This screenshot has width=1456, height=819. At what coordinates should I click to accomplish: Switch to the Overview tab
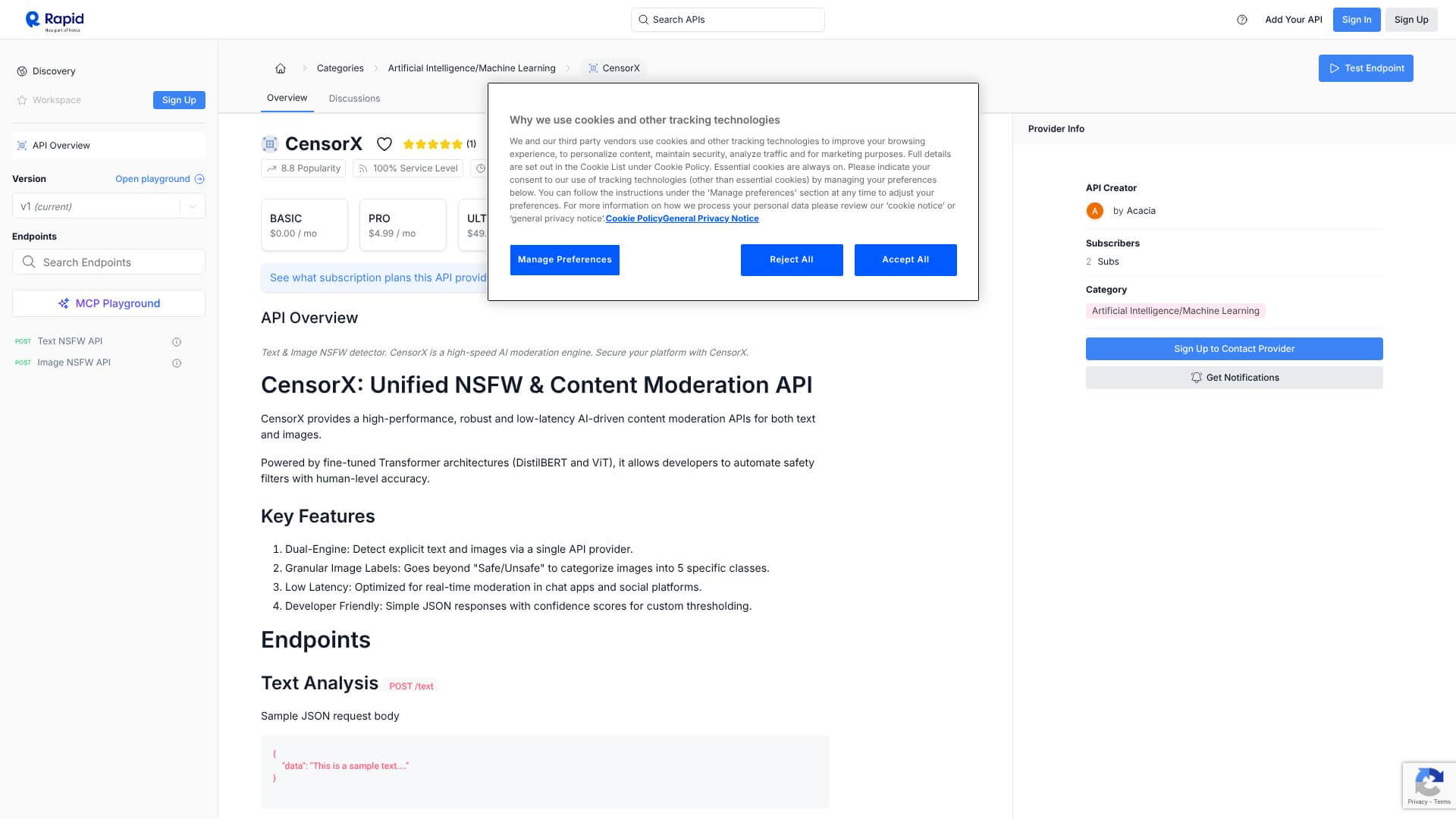(x=287, y=98)
